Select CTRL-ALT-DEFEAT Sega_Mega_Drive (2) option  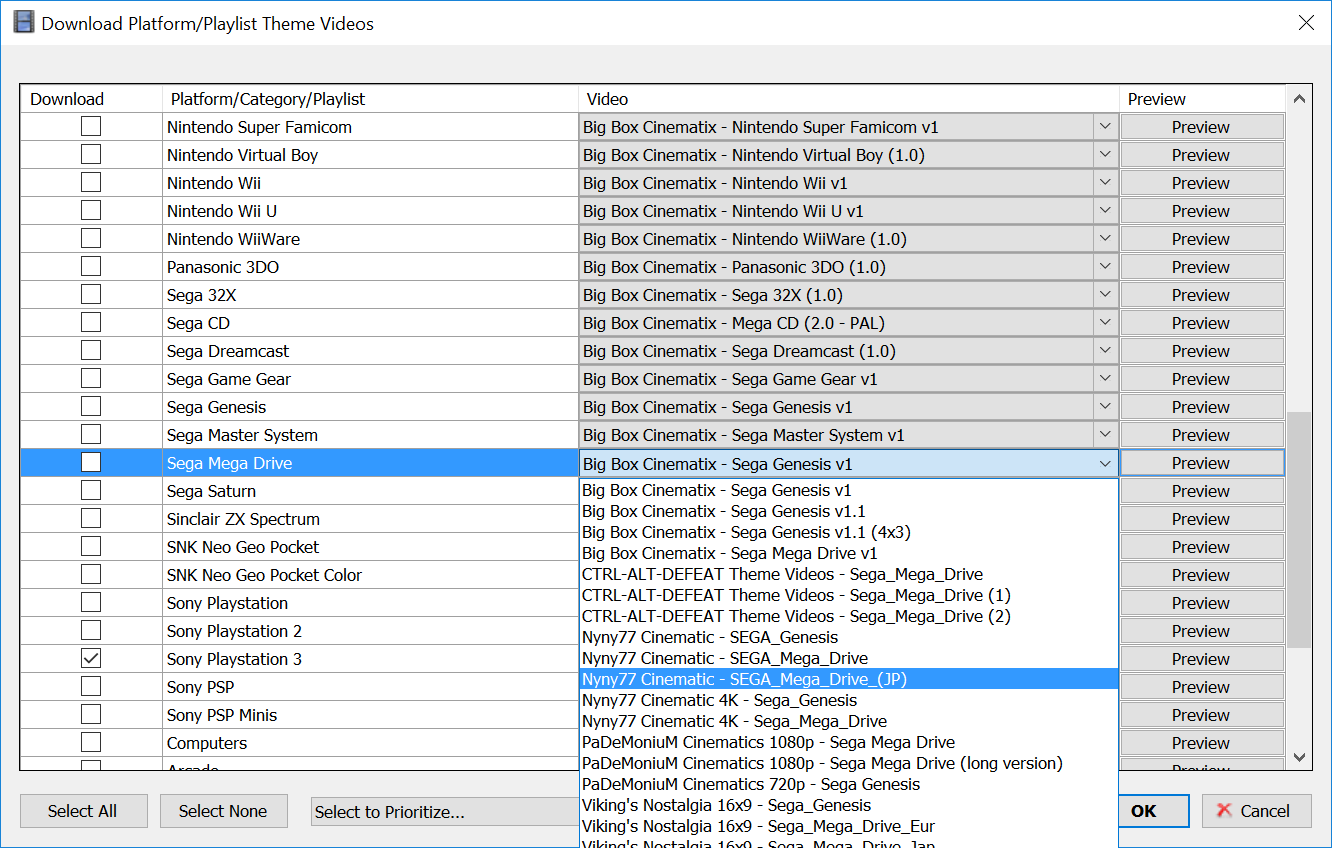coord(849,616)
